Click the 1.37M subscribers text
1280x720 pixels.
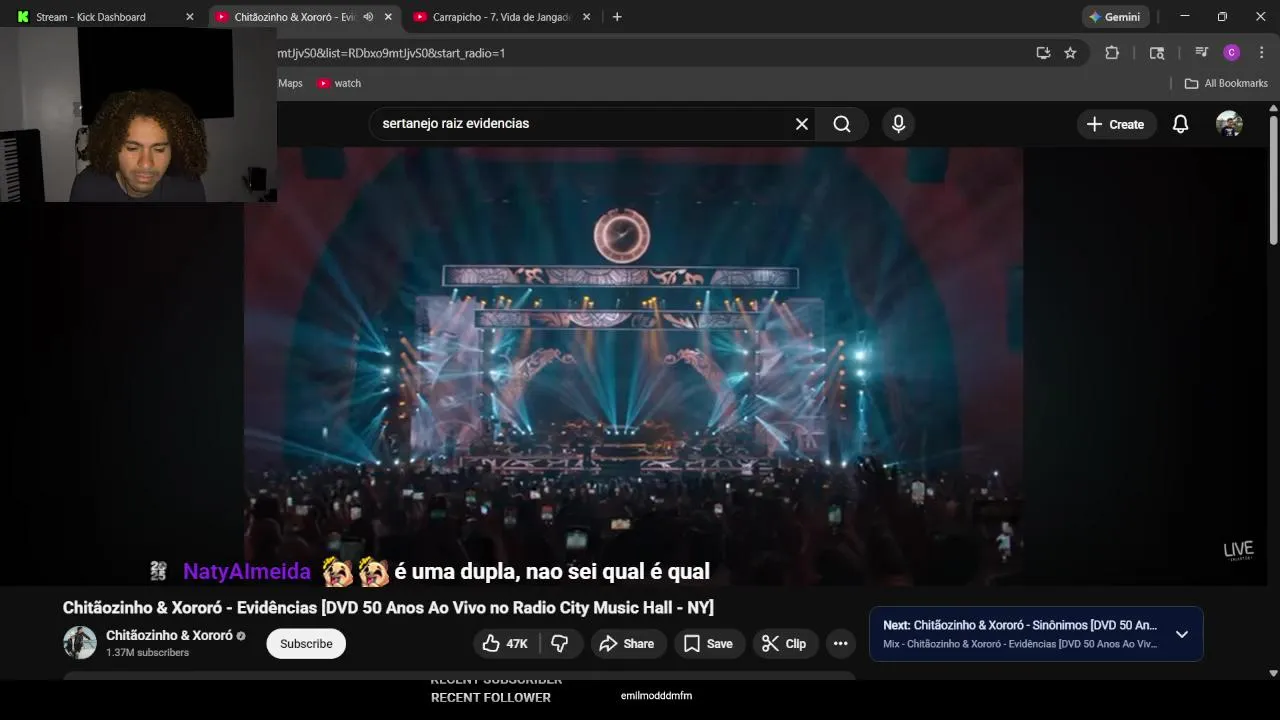pos(147,652)
